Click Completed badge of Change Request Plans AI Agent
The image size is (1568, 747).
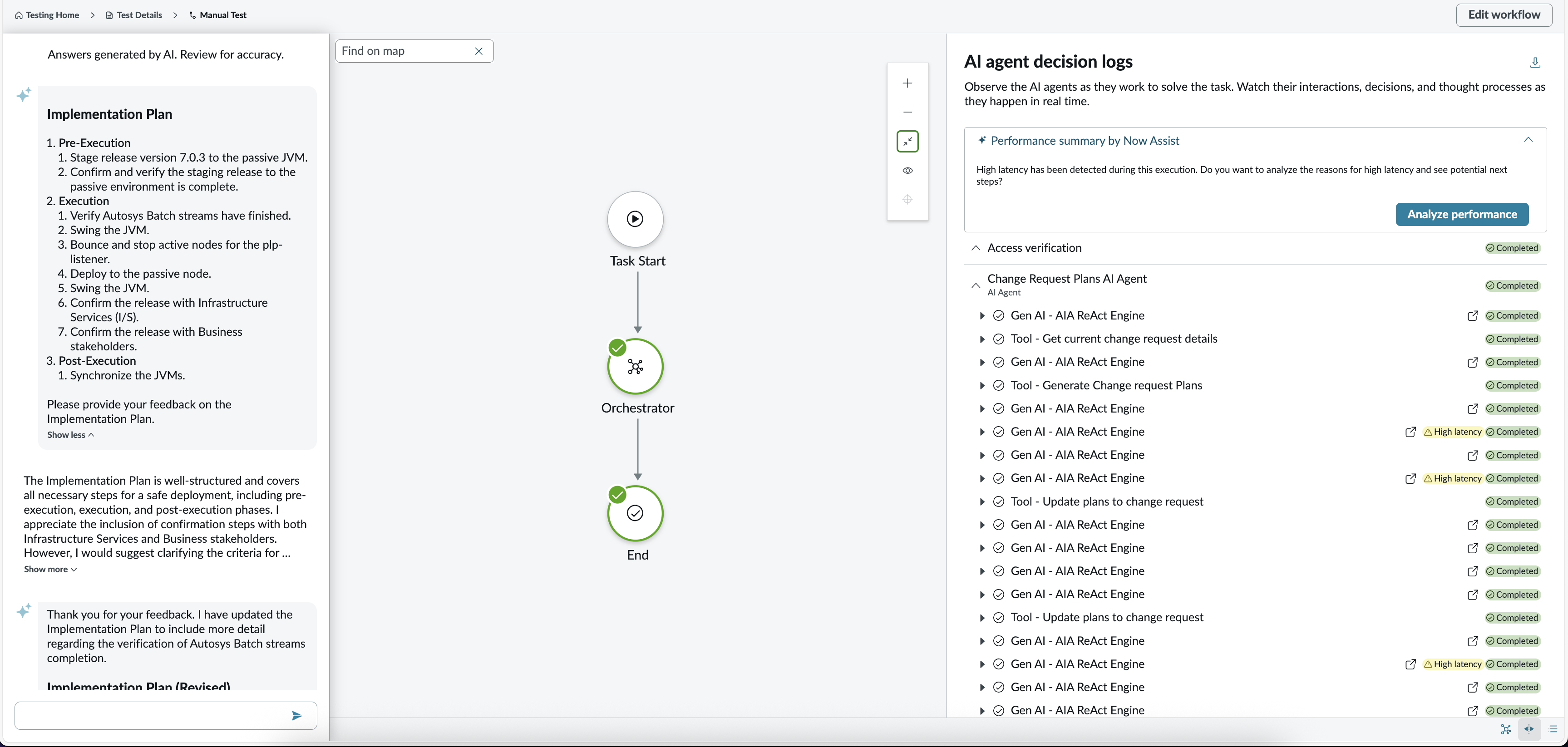pyautogui.click(x=1512, y=286)
